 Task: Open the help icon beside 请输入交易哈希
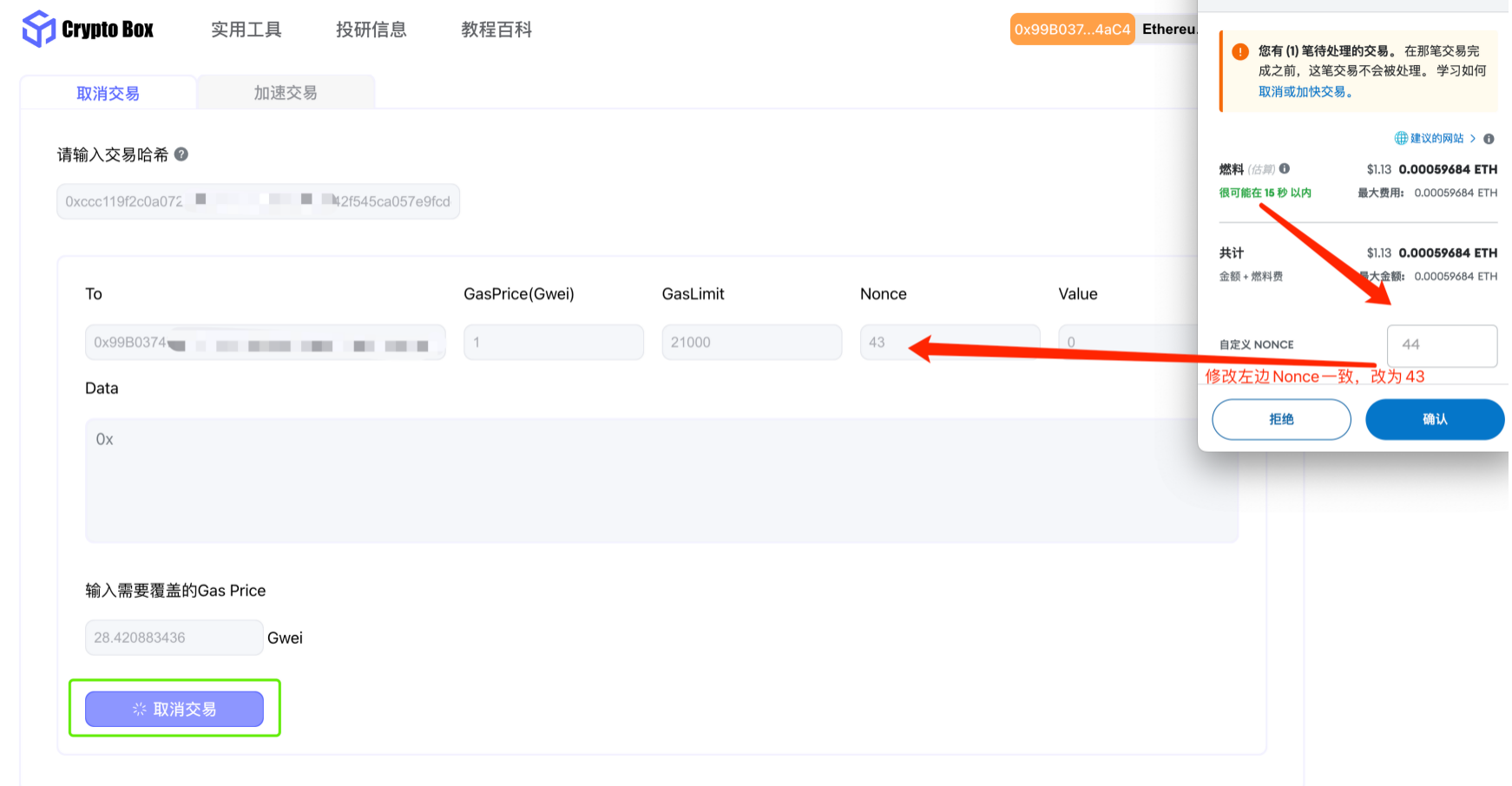coord(181,154)
